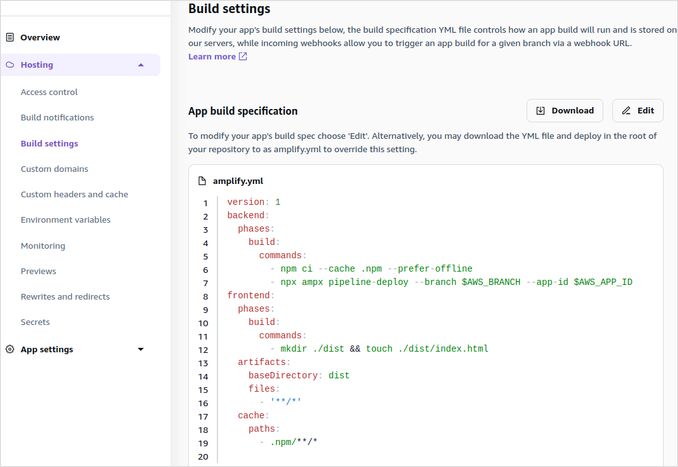Go to Build notifications
678x467 pixels.
coord(57,118)
